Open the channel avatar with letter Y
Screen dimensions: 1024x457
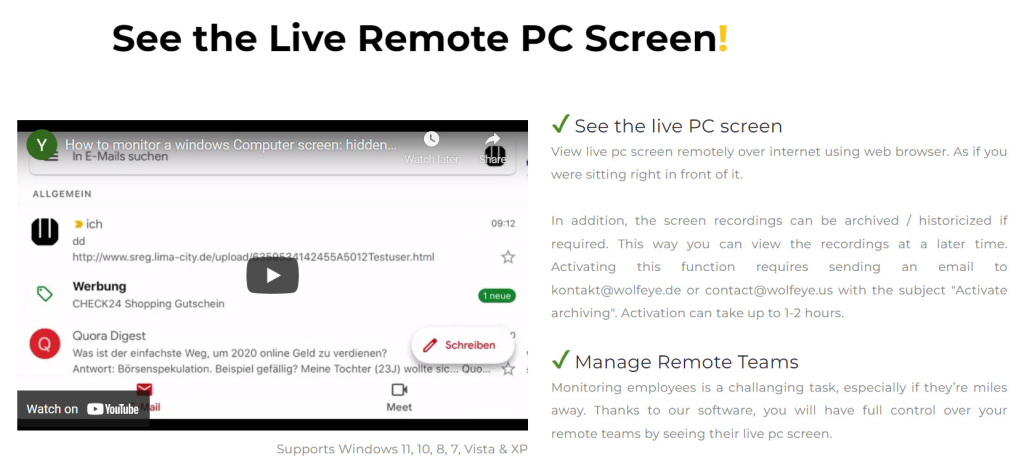pyautogui.click(x=42, y=145)
